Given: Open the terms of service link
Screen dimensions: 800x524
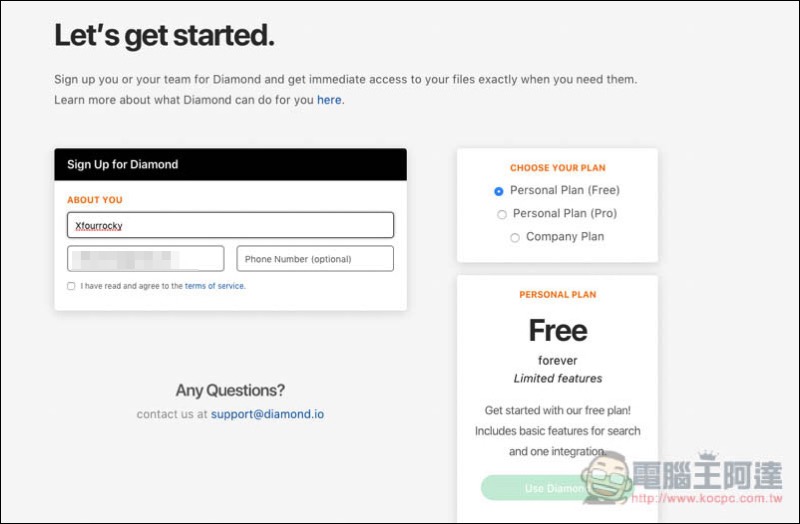Looking at the screenshot, I should (214, 286).
